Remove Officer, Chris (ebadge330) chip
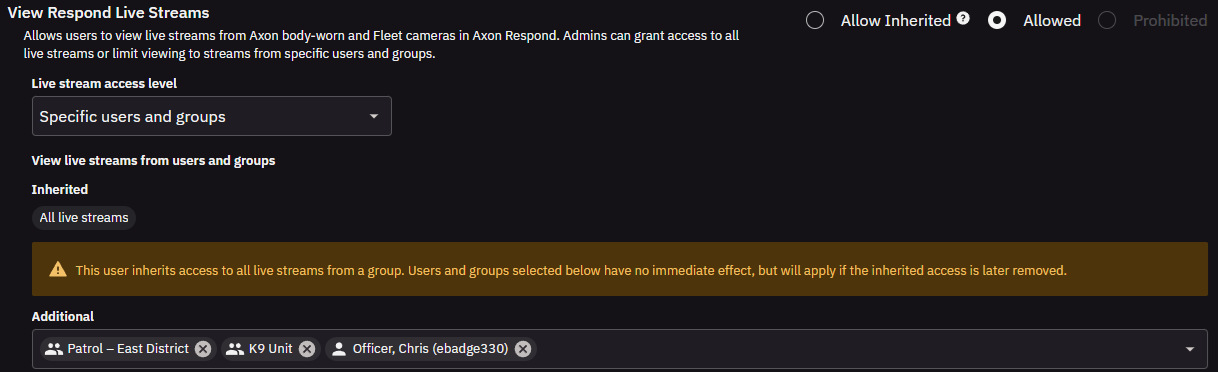 (522, 349)
